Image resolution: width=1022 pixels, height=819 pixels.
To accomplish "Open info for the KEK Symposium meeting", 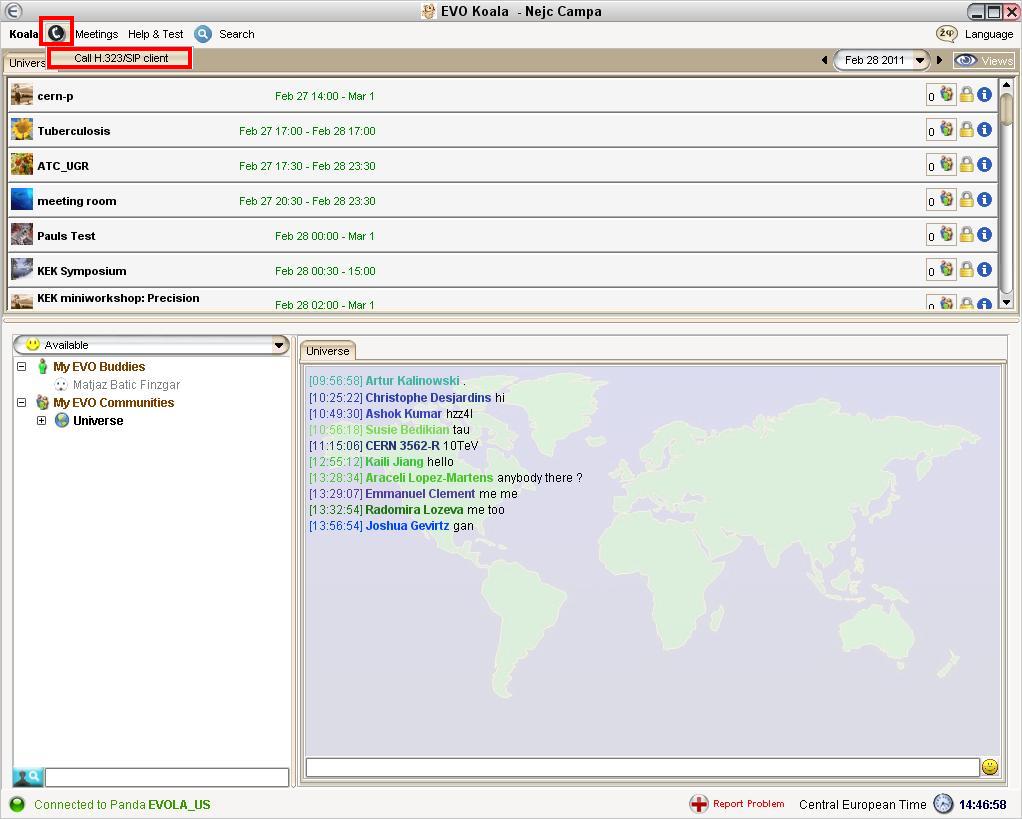I will [x=984, y=270].
